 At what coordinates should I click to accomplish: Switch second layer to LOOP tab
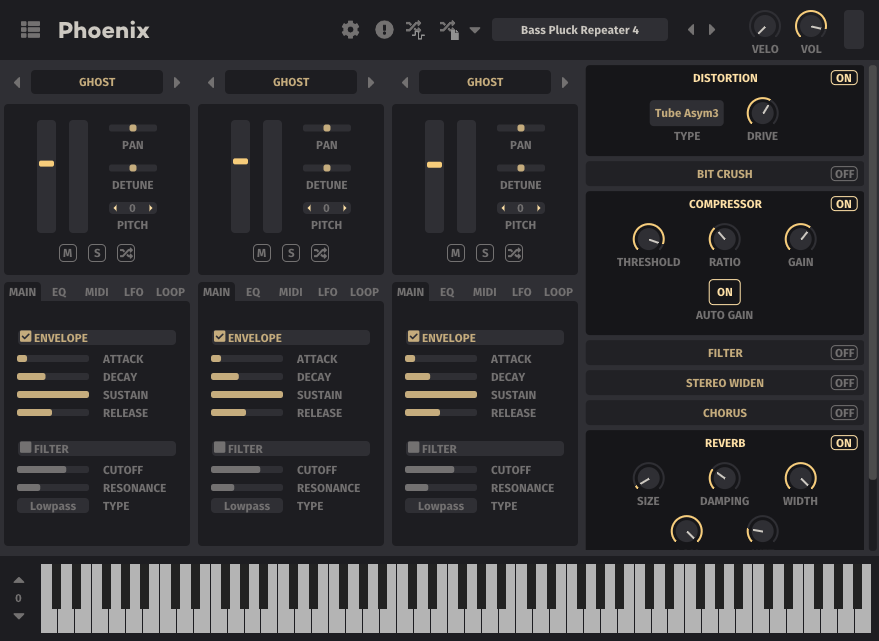coord(364,292)
